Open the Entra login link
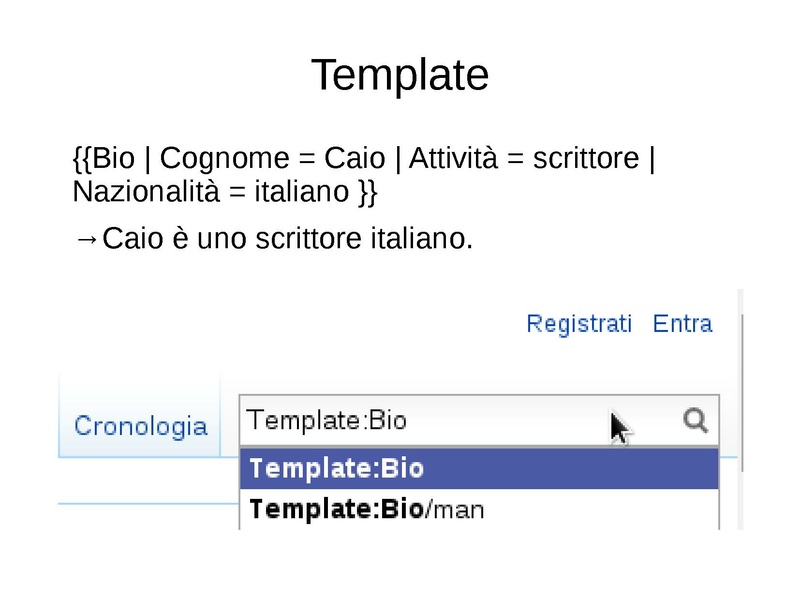Screen dimensions: 800x600 pos(683,323)
